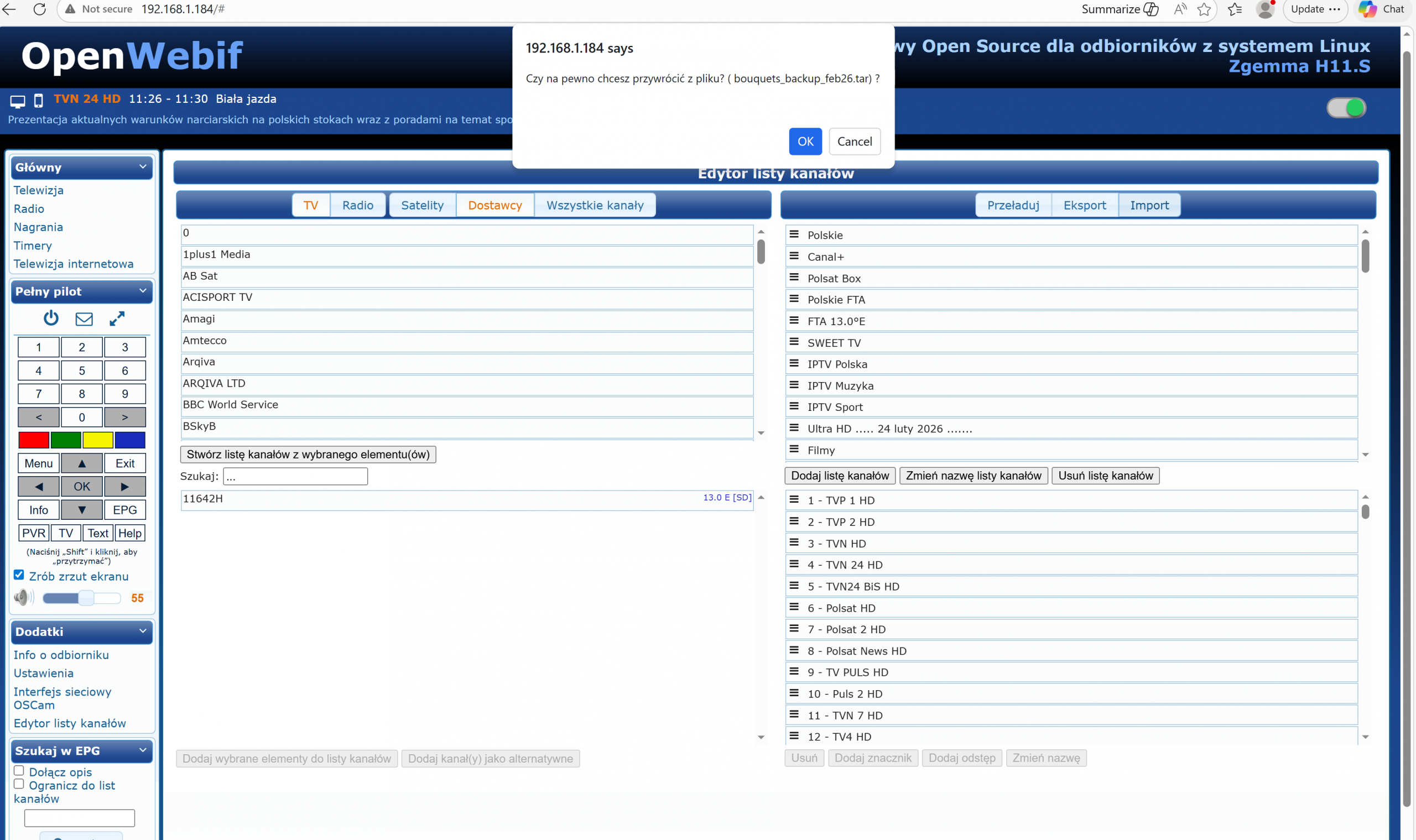Enable the Dołącz opis checkbox

tap(19, 771)
